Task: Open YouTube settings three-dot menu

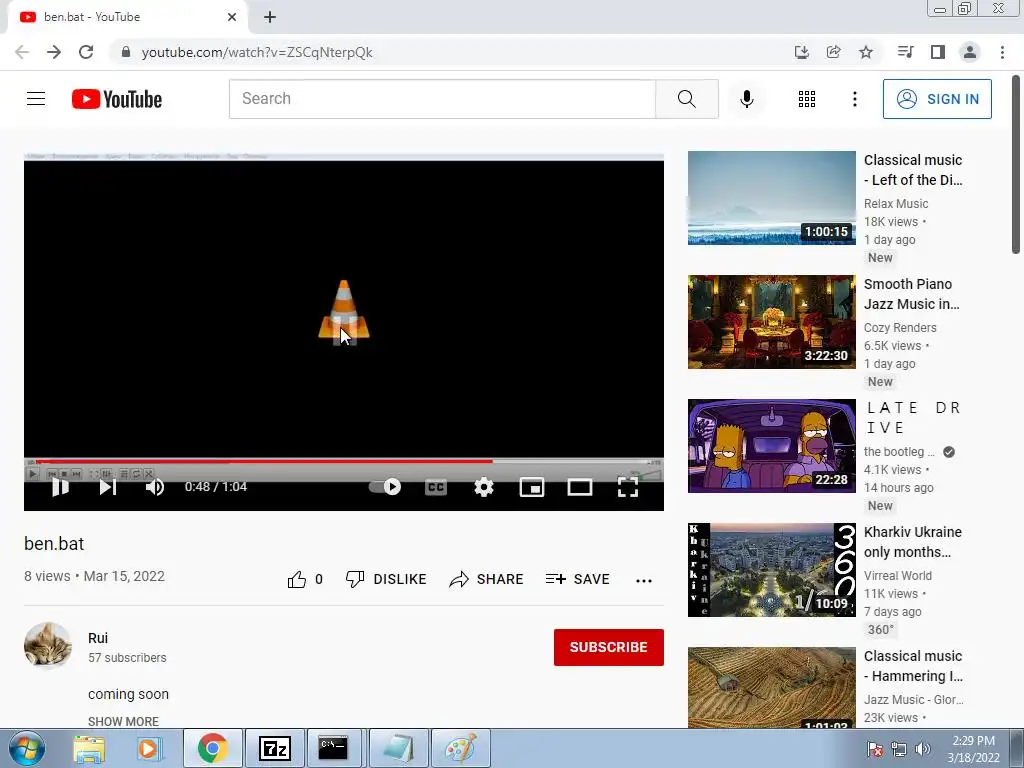Action: click(854, 99)
